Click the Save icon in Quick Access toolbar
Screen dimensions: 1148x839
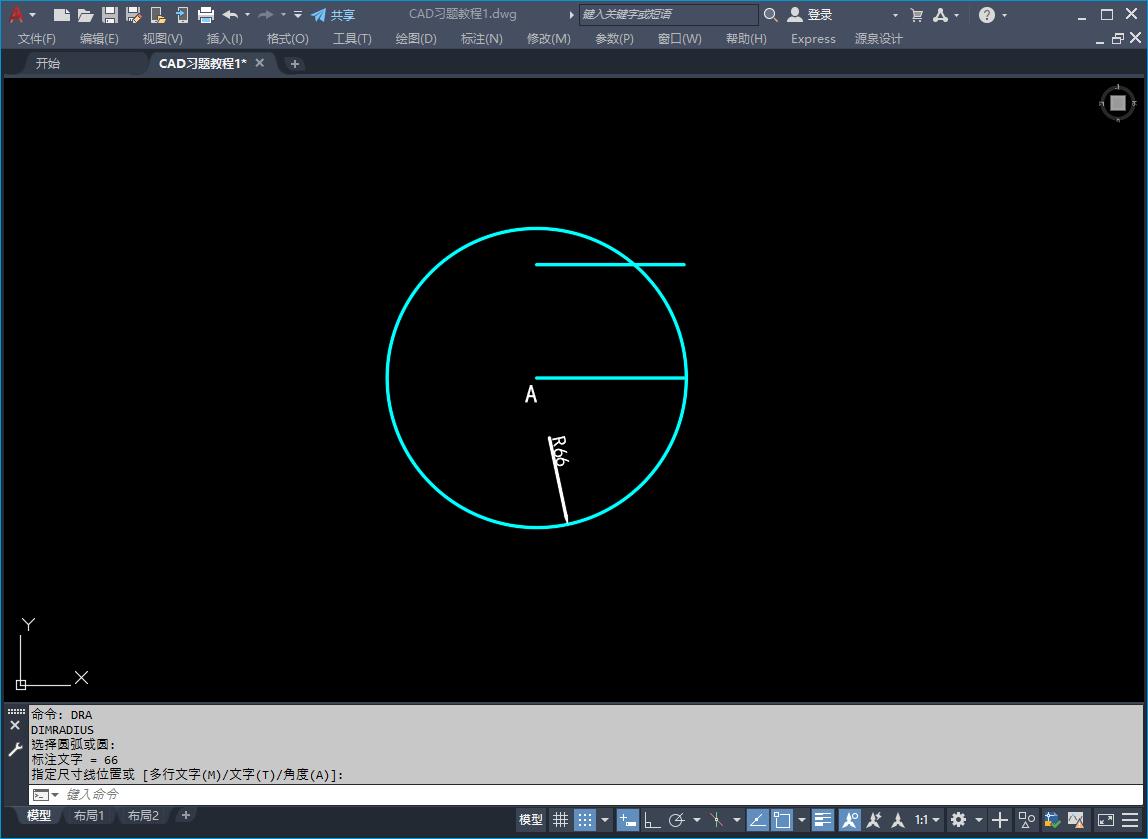111,15
